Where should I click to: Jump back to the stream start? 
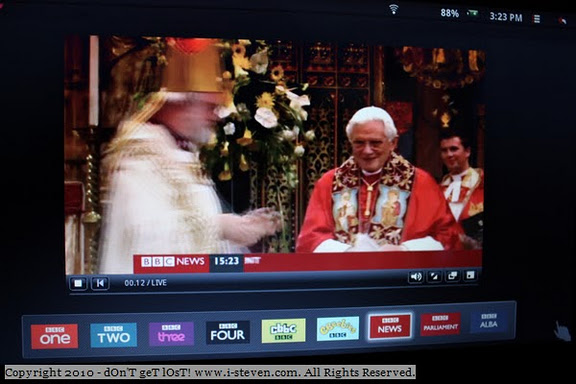pyautogui.click(x=100, y=283)
